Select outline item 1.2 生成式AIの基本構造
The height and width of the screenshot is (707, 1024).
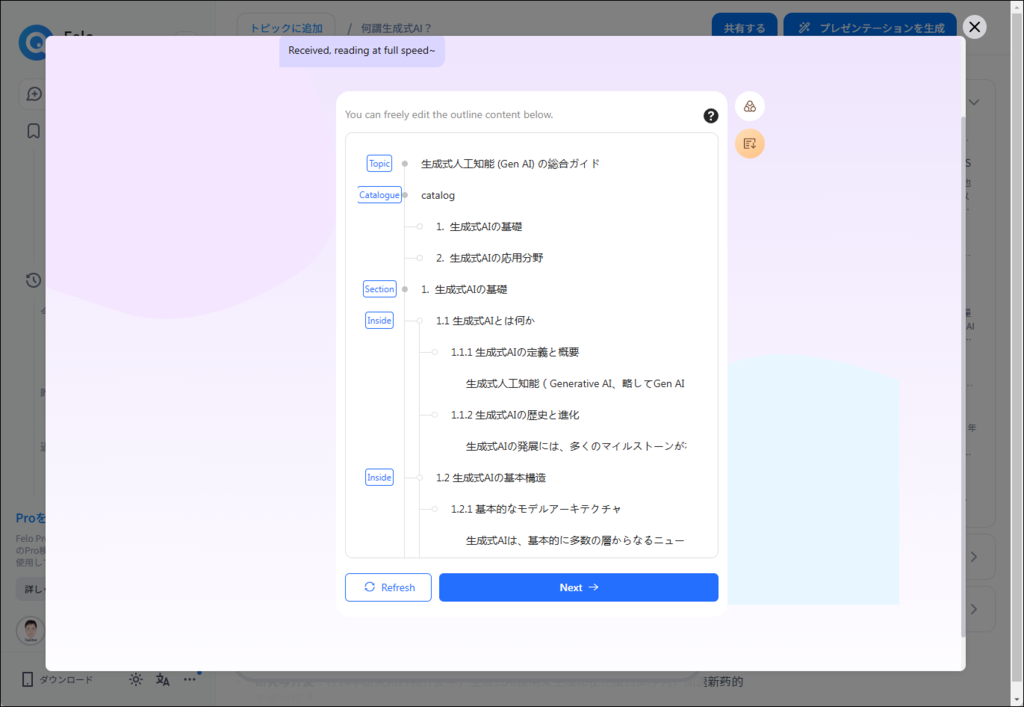490,478
